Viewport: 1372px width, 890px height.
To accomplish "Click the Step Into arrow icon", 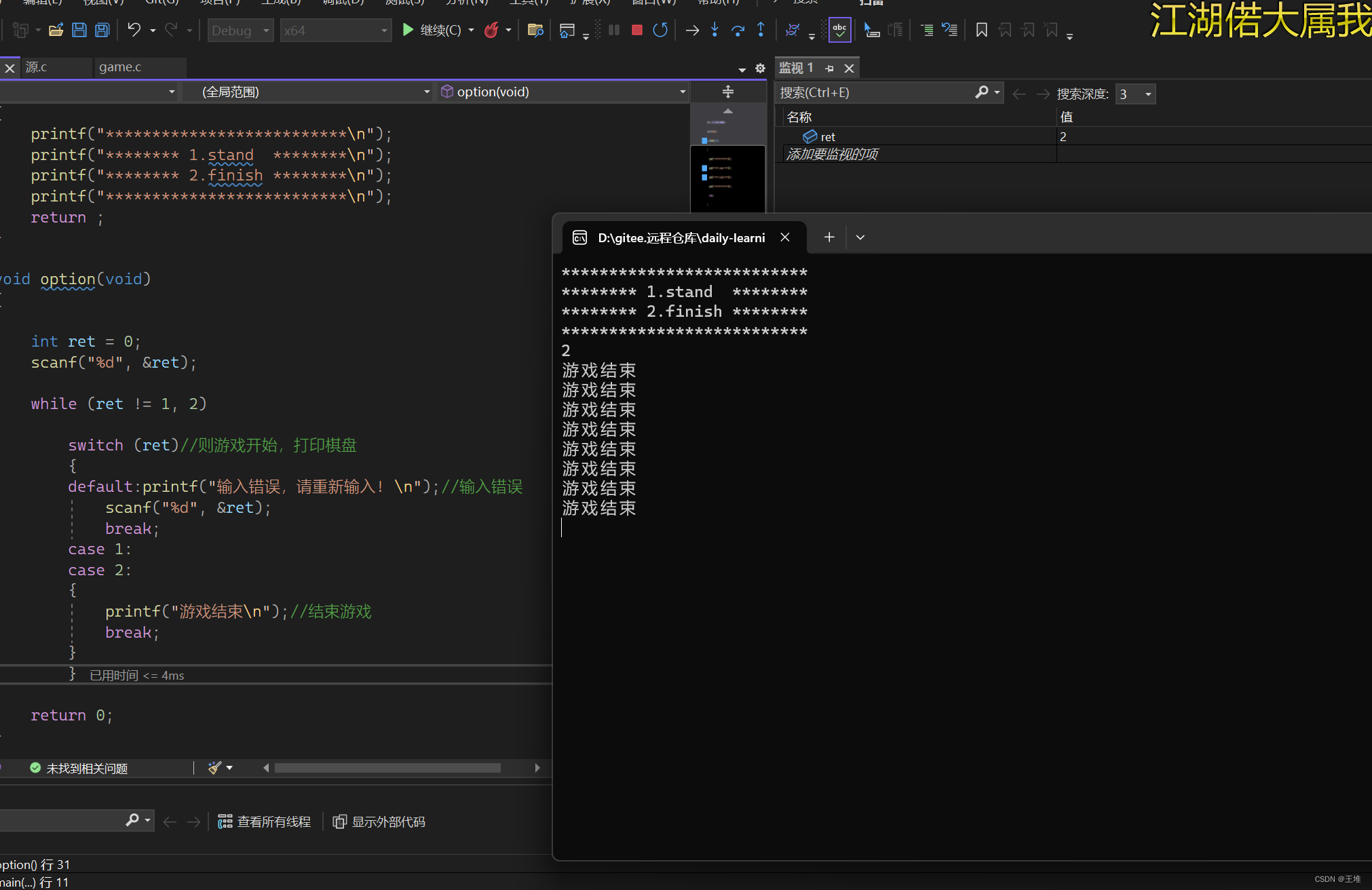I will coord(714,30).
